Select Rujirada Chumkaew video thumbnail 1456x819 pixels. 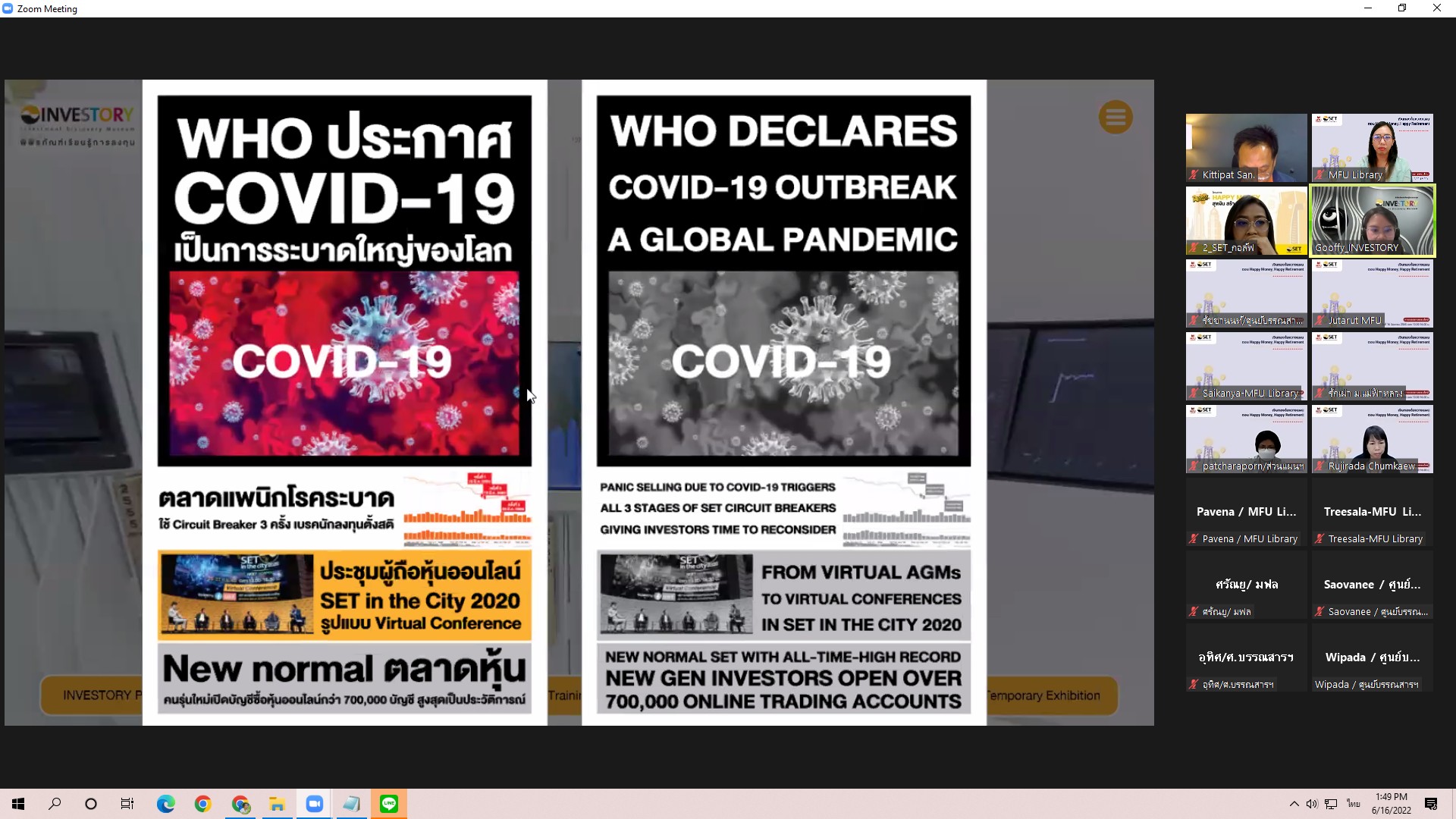coord(1373,439)
